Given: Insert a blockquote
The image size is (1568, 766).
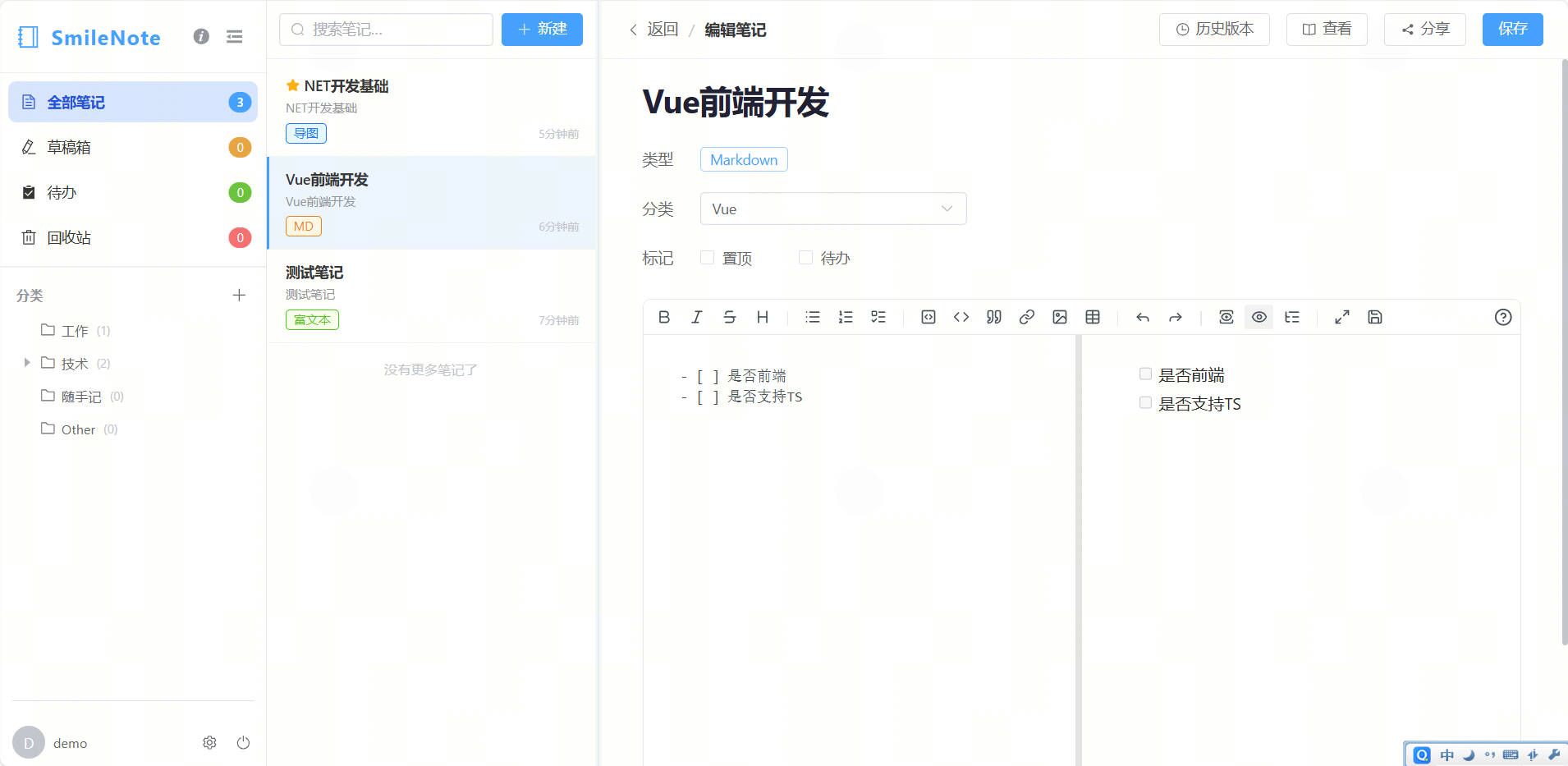Looking at the screenshot, I should point(994,317).
